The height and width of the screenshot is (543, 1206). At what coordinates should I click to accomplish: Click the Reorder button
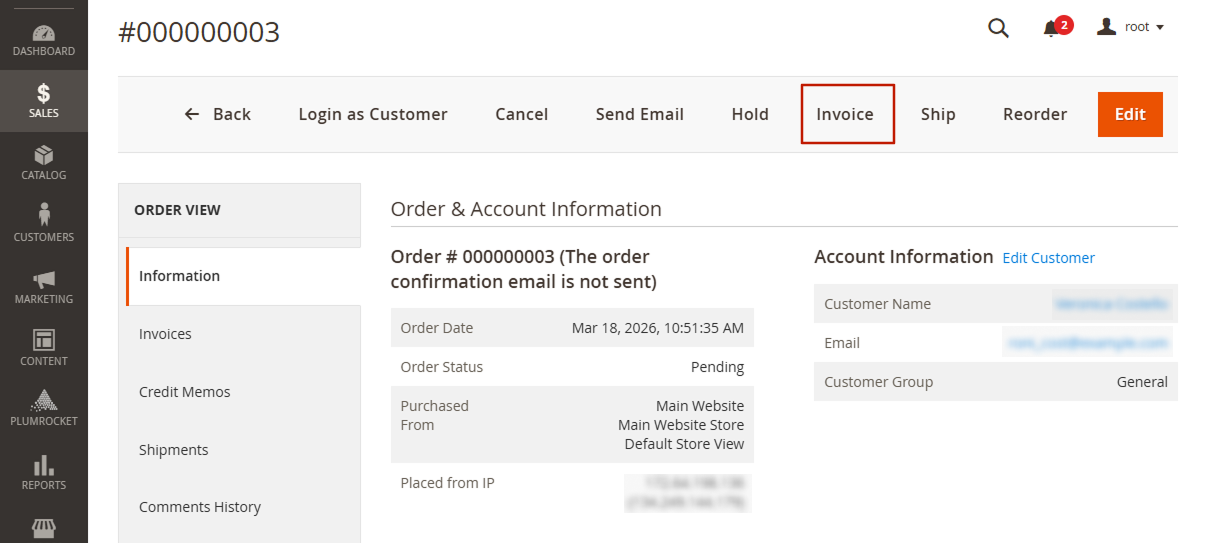coord(1035,114)
